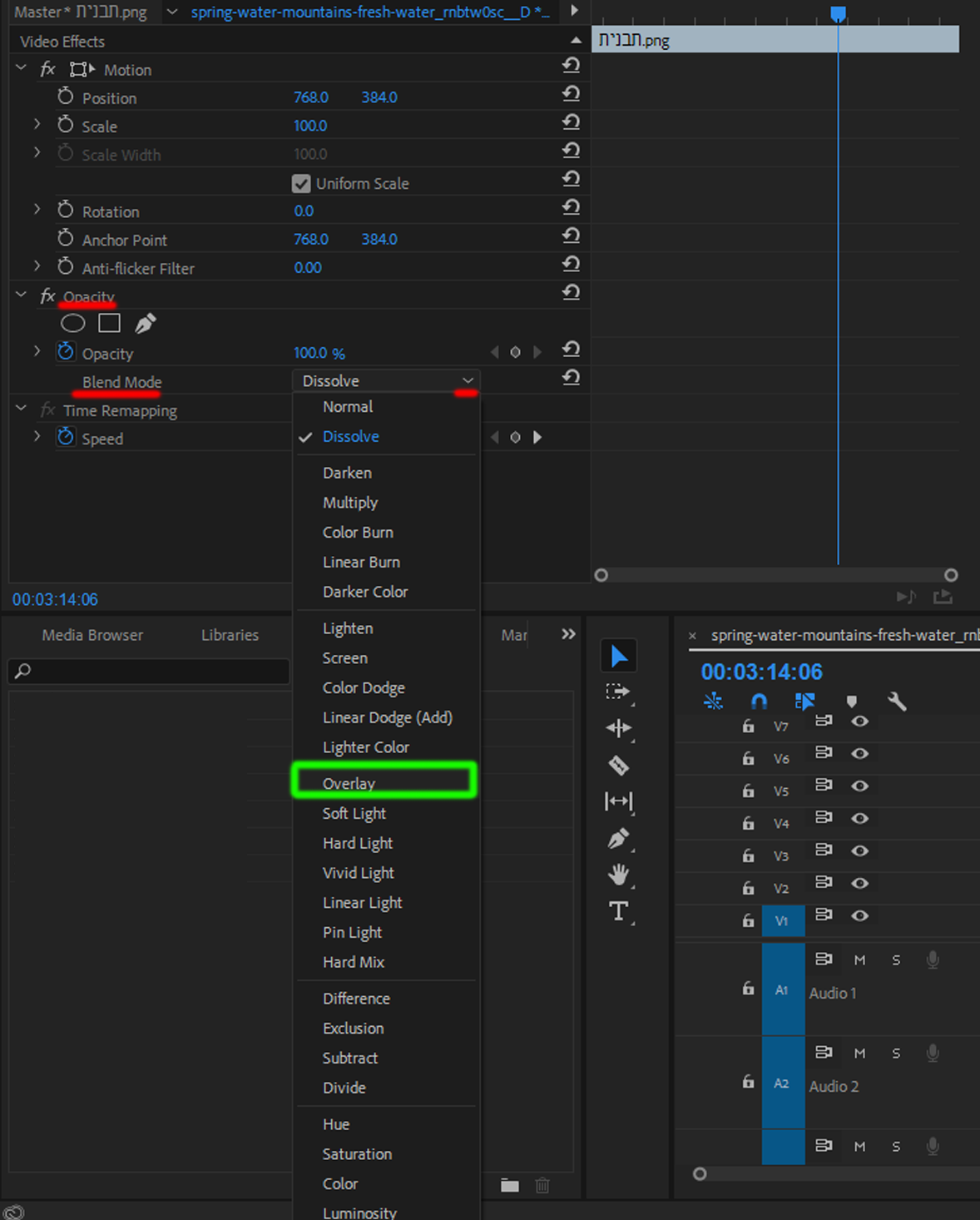The image size is (980, 1220).
Task: Select the Hand tool
Action: tap(618, 875)
